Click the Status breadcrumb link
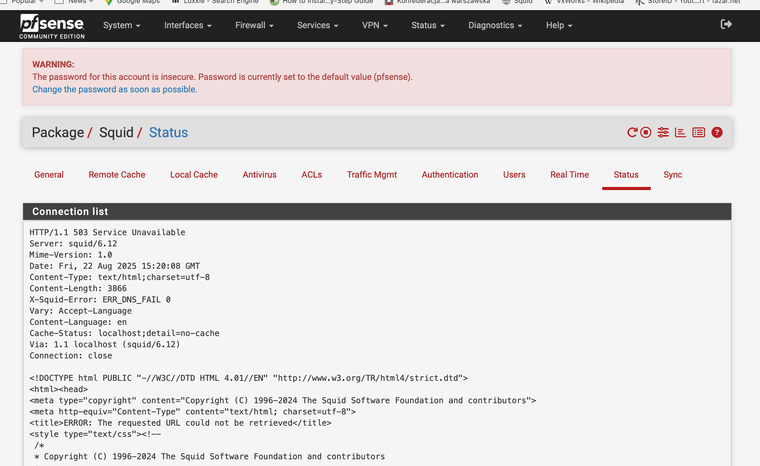The image size is (760, 466). coord(168,132)
